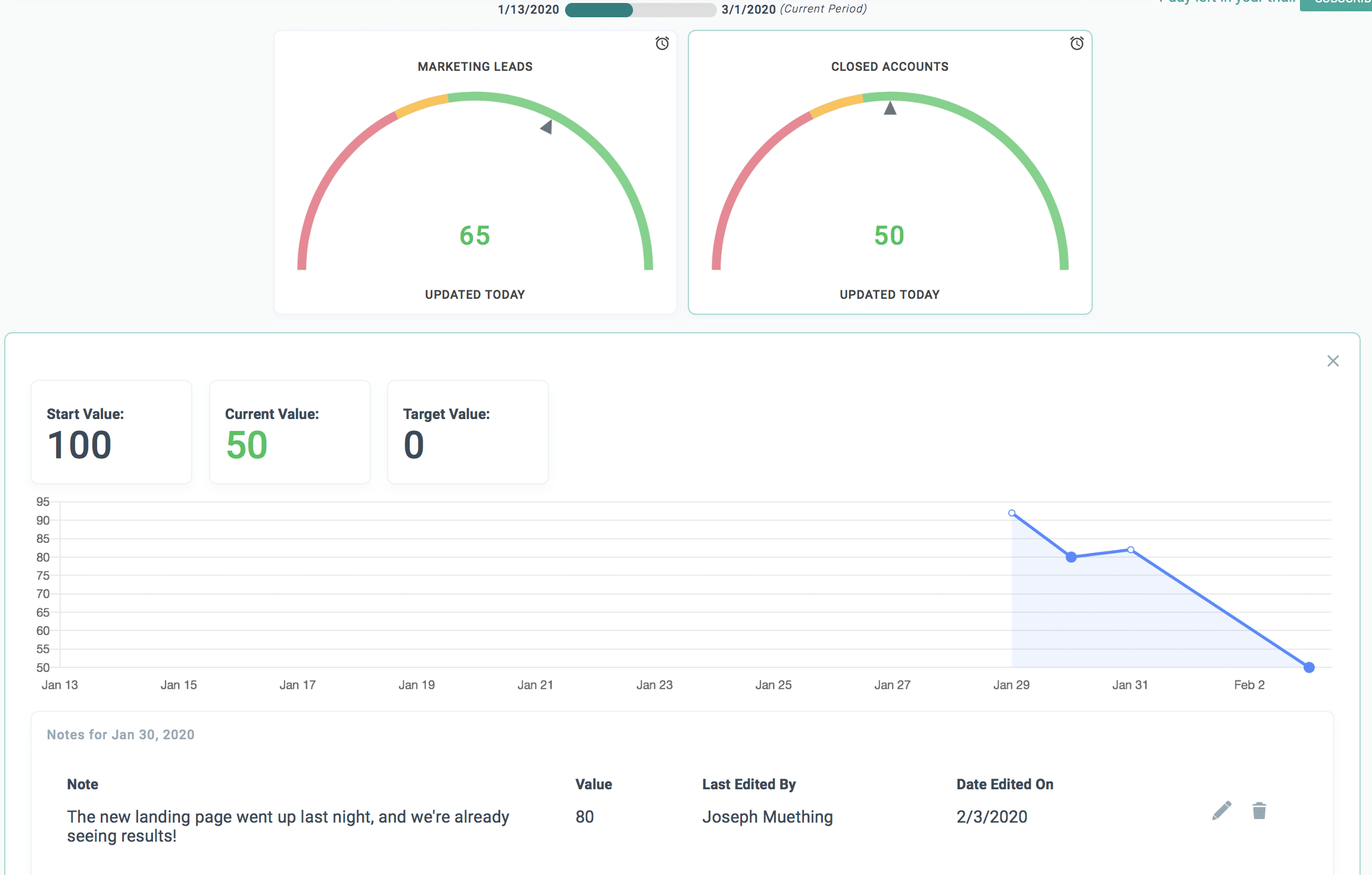
Task: Click the period progress bar
Action: 640,10
